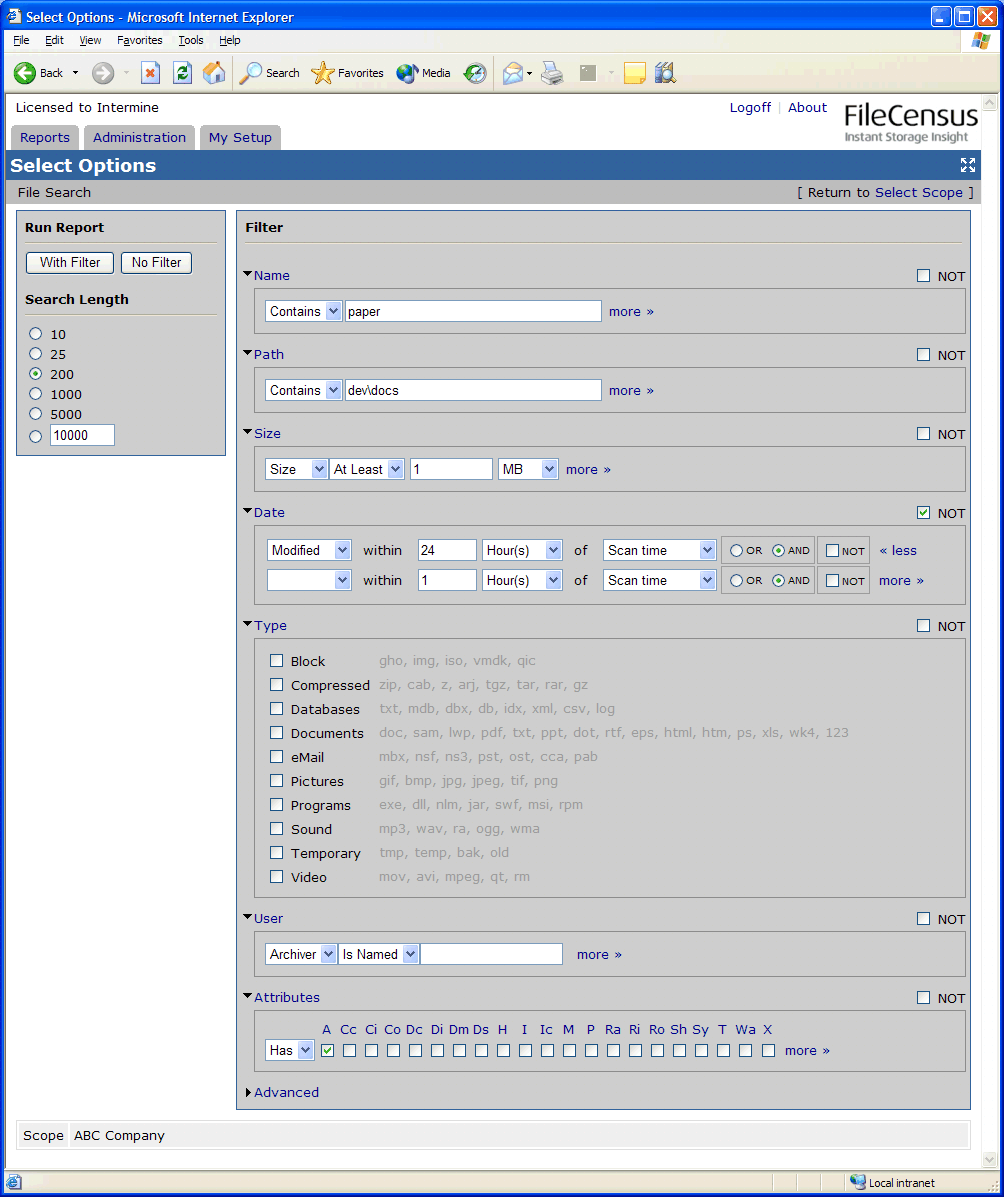The height and width of the screenshot is (1197, 1004).
Task: Open the Help menu
Action: pyautogui.click(x=230, y=40)
